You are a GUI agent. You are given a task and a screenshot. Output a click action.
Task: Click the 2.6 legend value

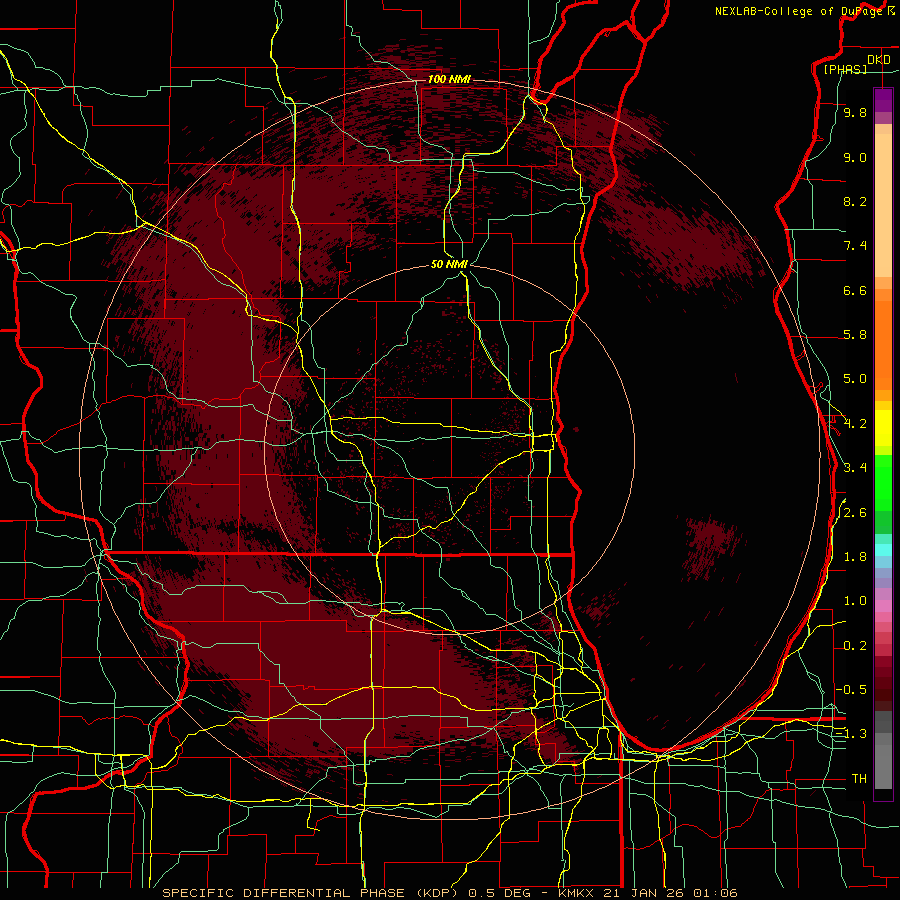pos(855,513)
